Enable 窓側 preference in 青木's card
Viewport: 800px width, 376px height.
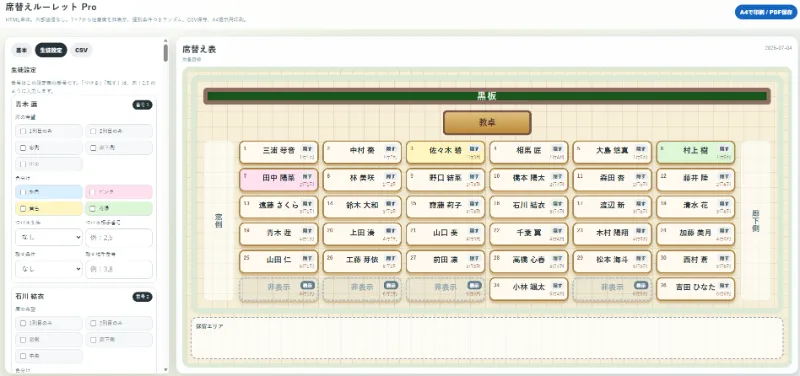pos(23,148)
